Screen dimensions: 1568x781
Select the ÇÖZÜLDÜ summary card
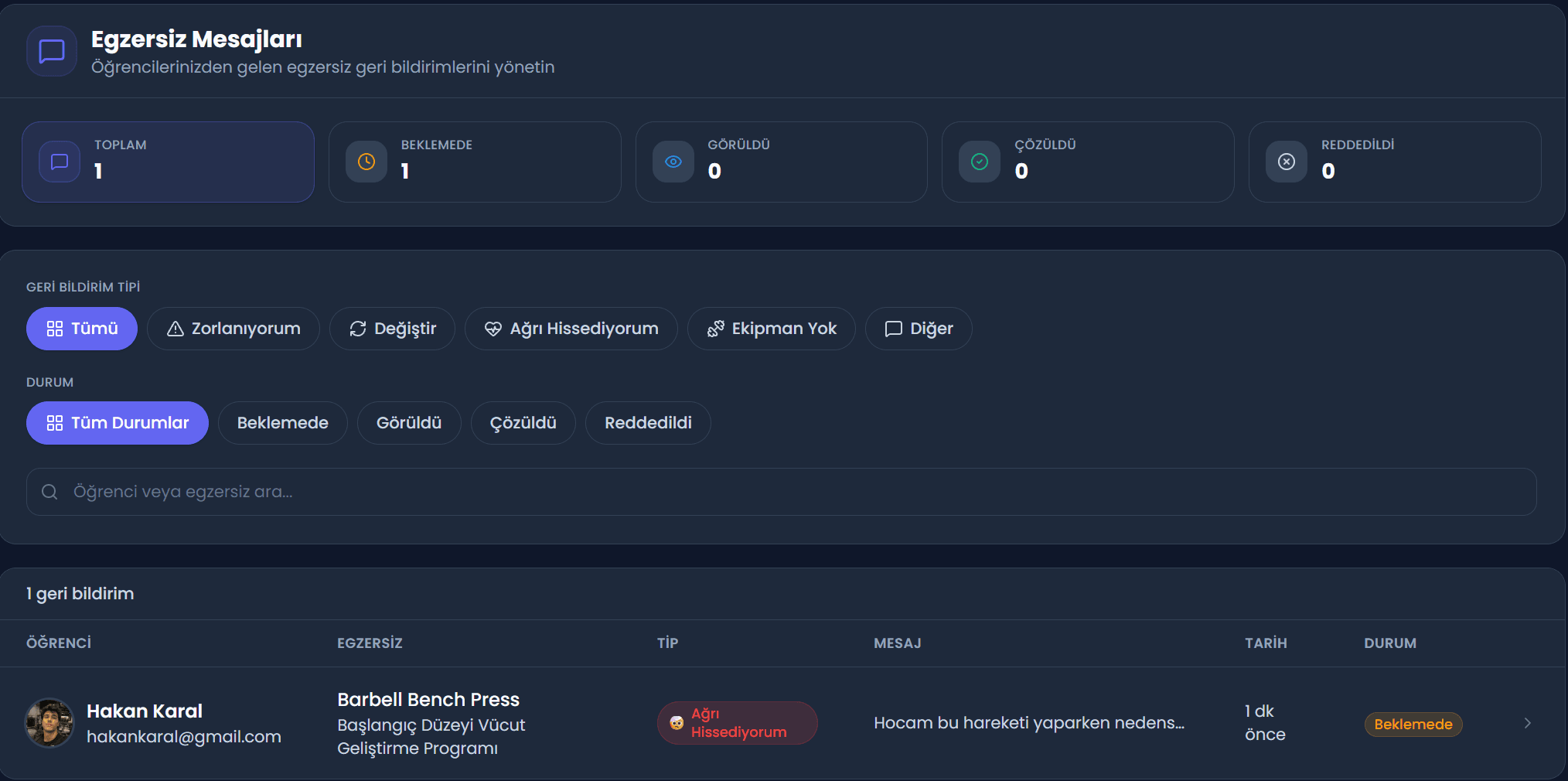[1088, 162]
